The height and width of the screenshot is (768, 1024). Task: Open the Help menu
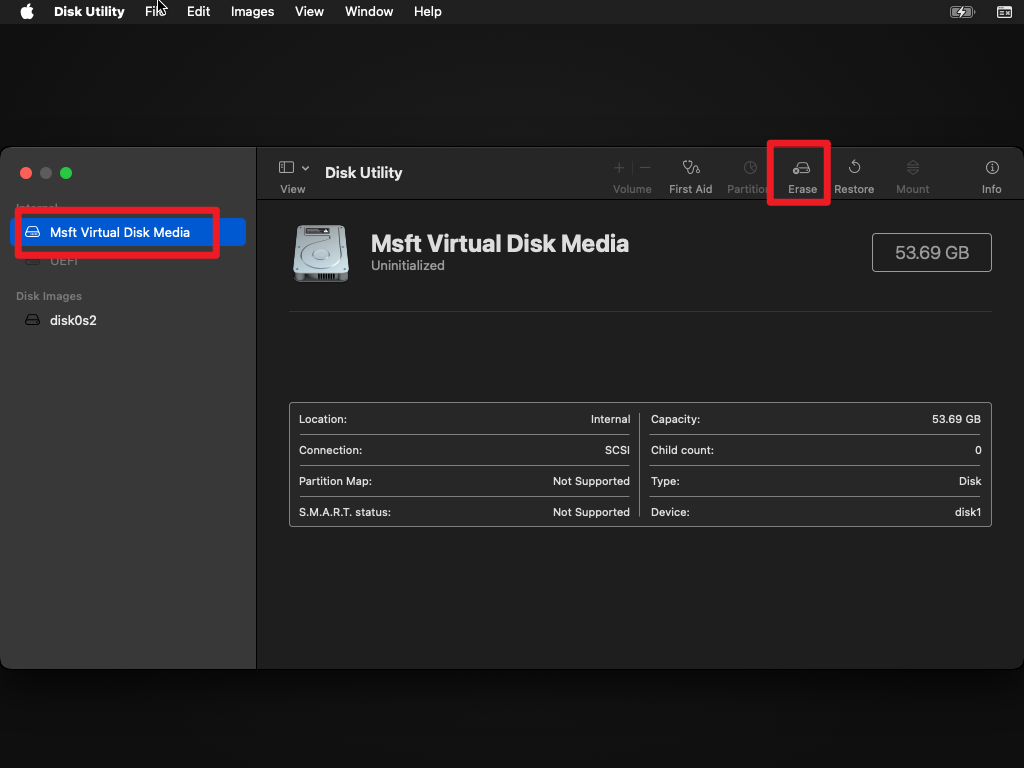pyautogui.click(x=428, y=12)
